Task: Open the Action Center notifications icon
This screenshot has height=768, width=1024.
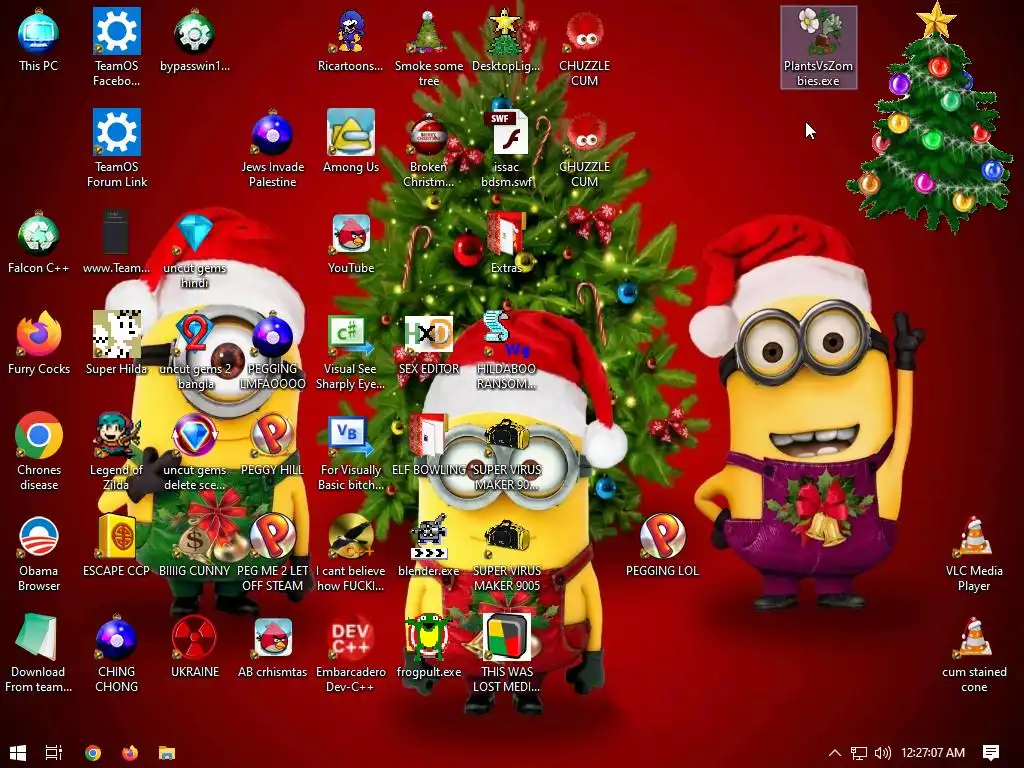Action: tap(991, 753)
